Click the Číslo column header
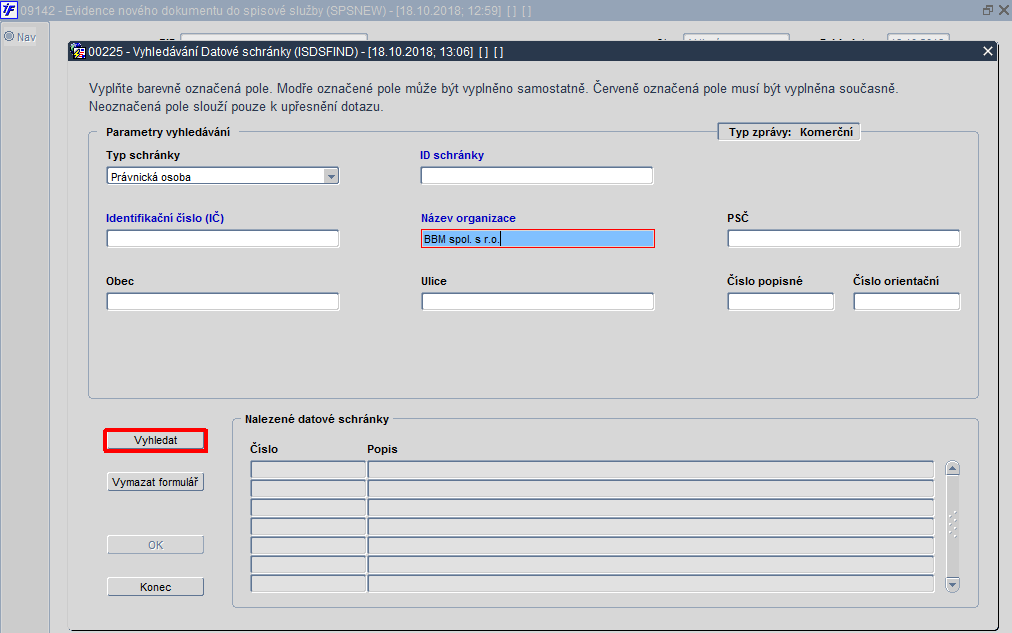Image resolution: width=1012 pixels, height=633 pixels. 264,449
